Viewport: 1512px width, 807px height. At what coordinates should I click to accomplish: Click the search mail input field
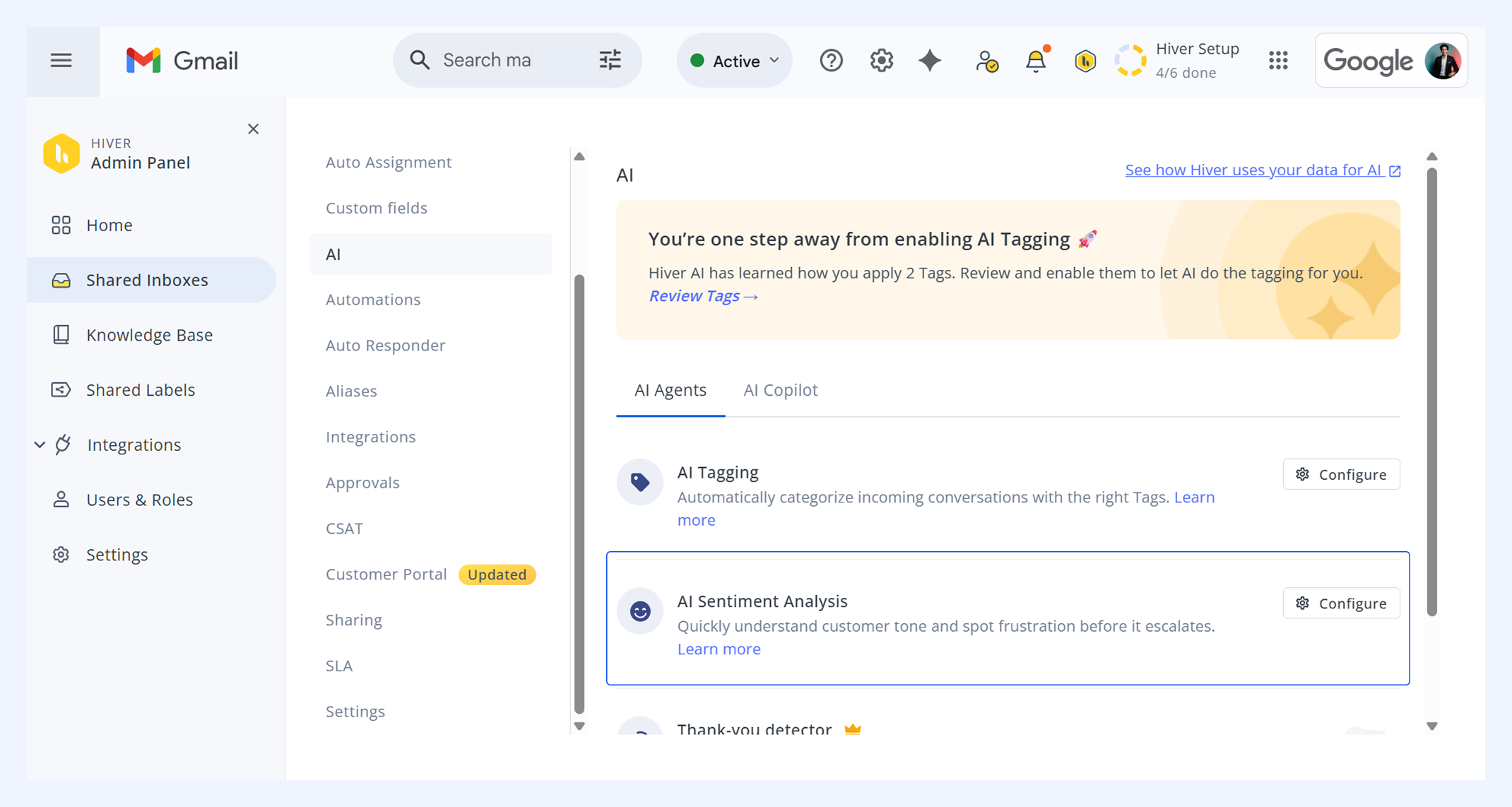point(516,60)
